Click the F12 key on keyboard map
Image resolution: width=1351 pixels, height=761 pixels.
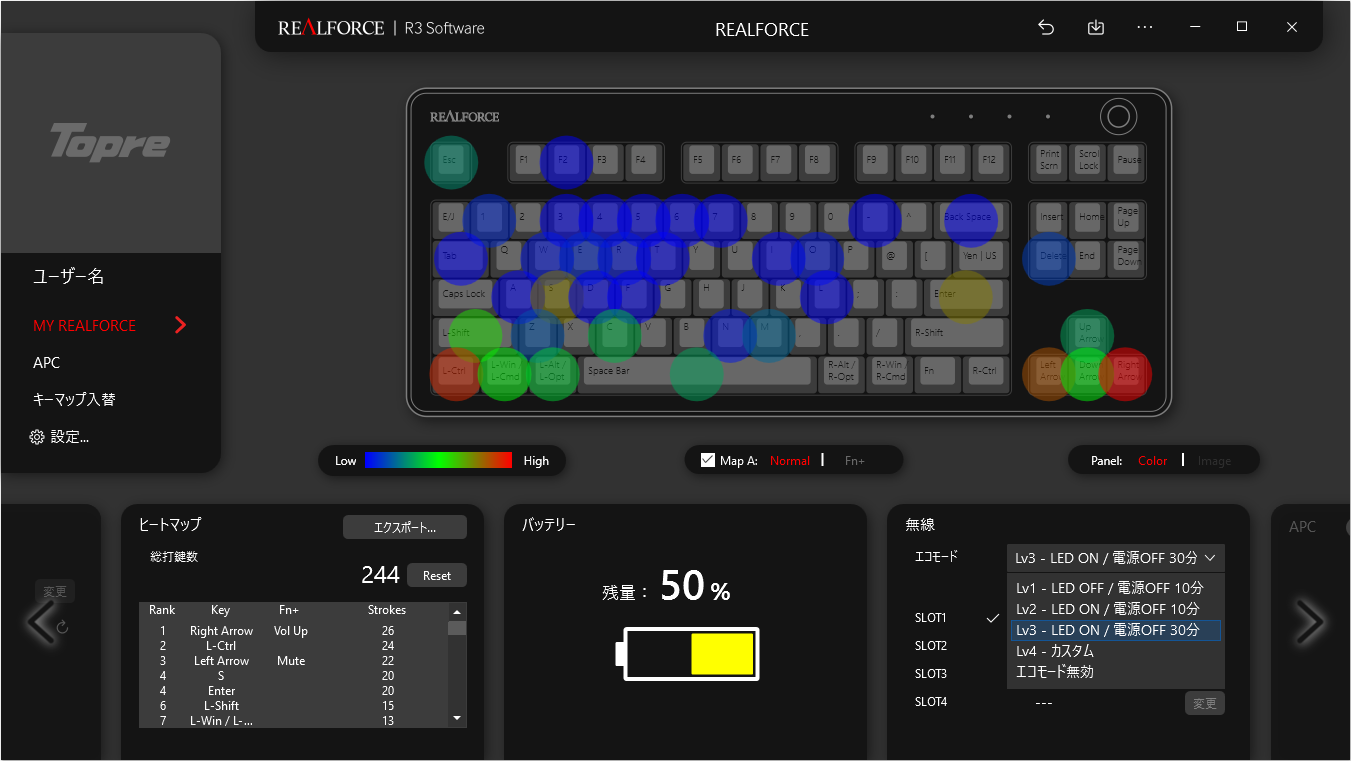tap(989, 160)
